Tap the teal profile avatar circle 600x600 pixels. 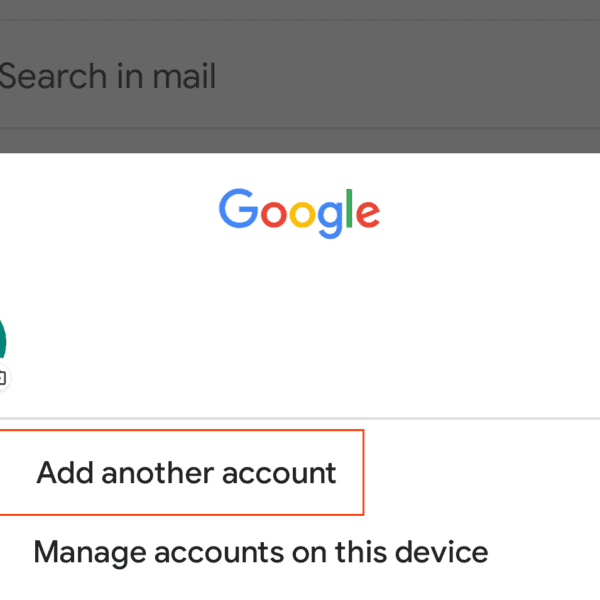click(3, 340)
